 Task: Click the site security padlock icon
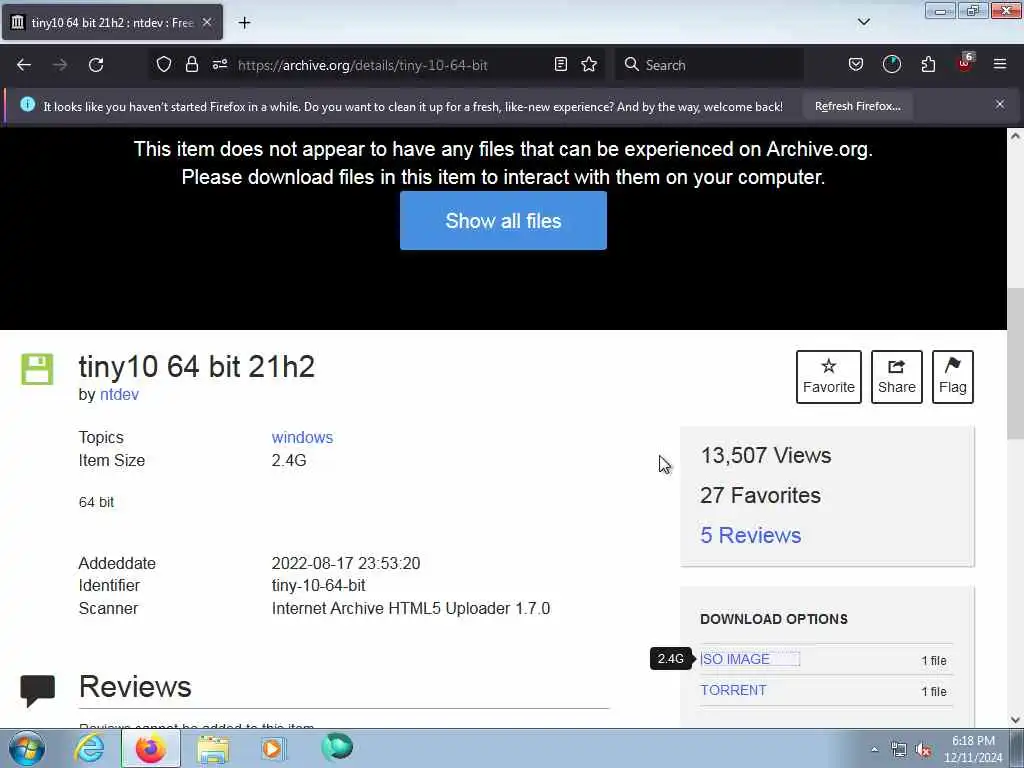point(191,65)
